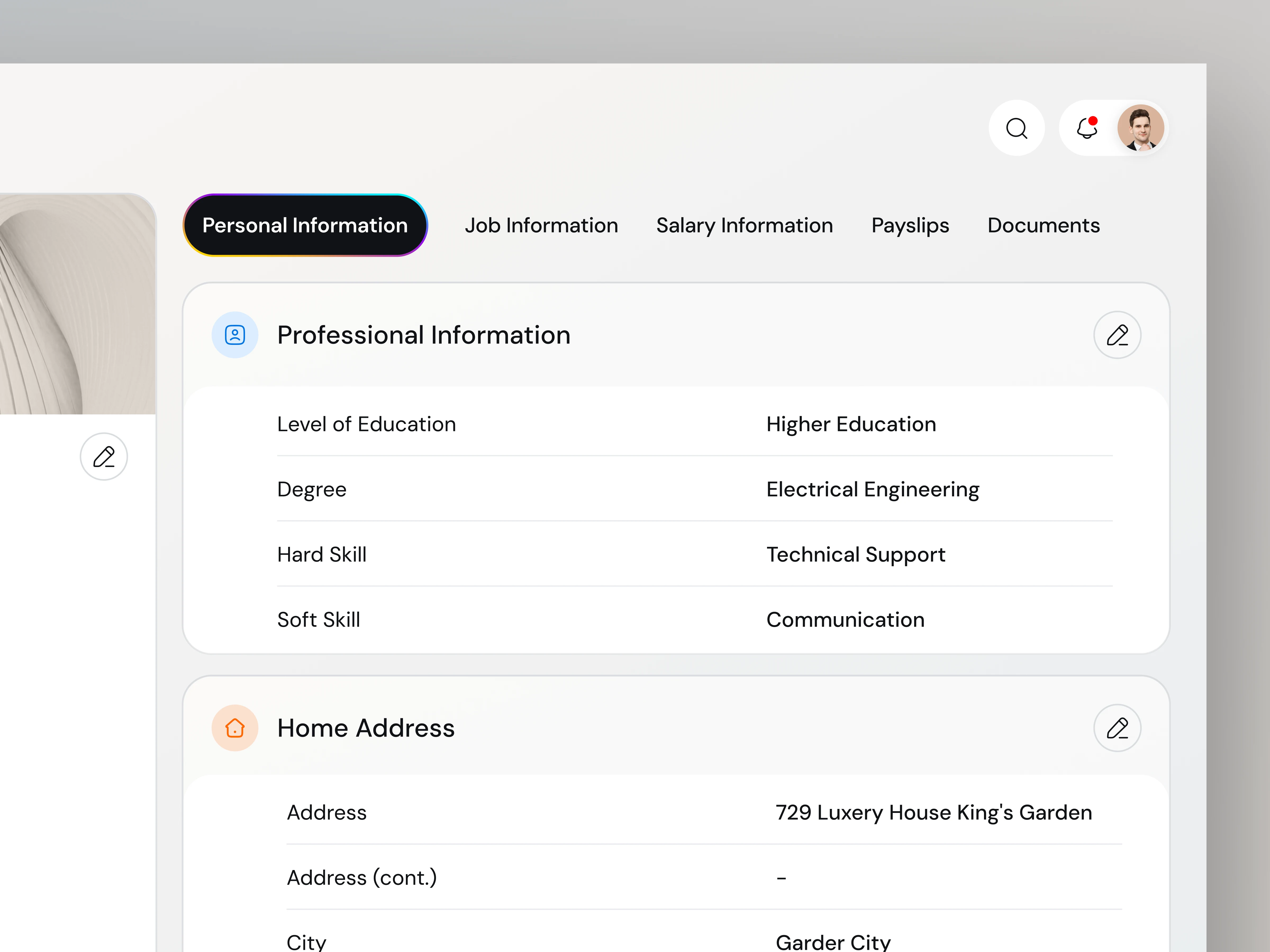The width and height of the screenshot is (1270, 952).
Task: Edit the Home Address section
Action: click(x=1117, y=728)
